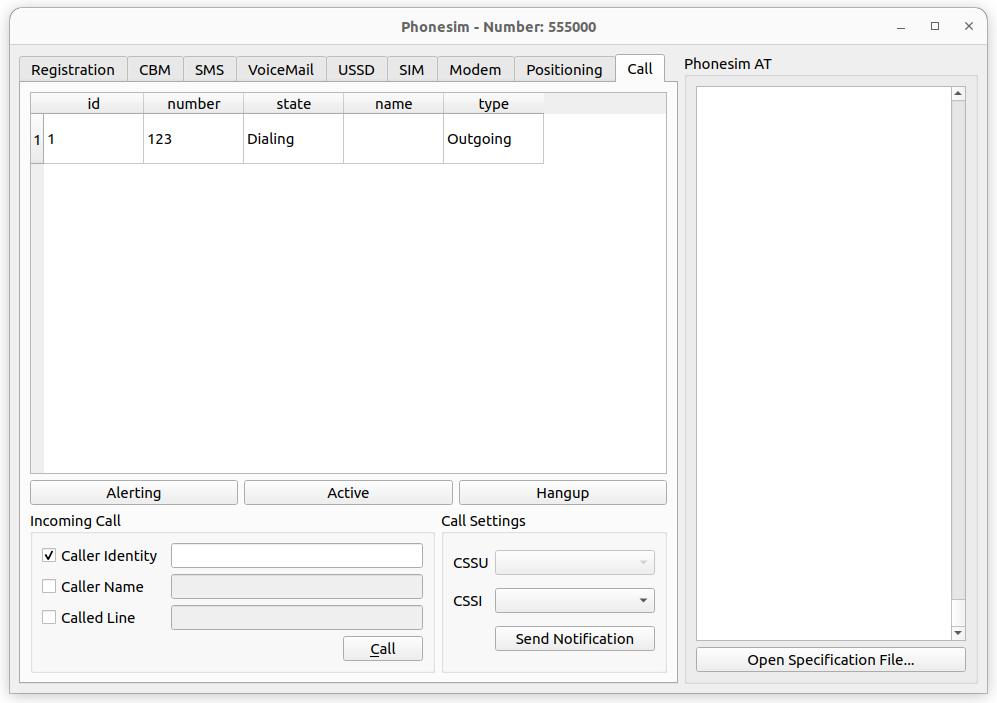
Task: Open the SMS tab
Action: pyautogui.click(x=209, y=69)
